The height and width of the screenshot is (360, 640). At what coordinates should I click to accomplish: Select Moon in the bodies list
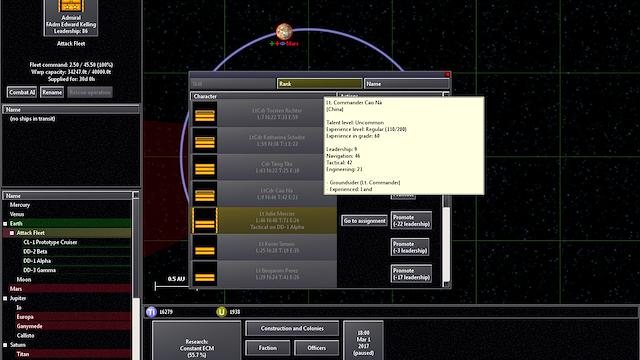click(x=67, y=280)
